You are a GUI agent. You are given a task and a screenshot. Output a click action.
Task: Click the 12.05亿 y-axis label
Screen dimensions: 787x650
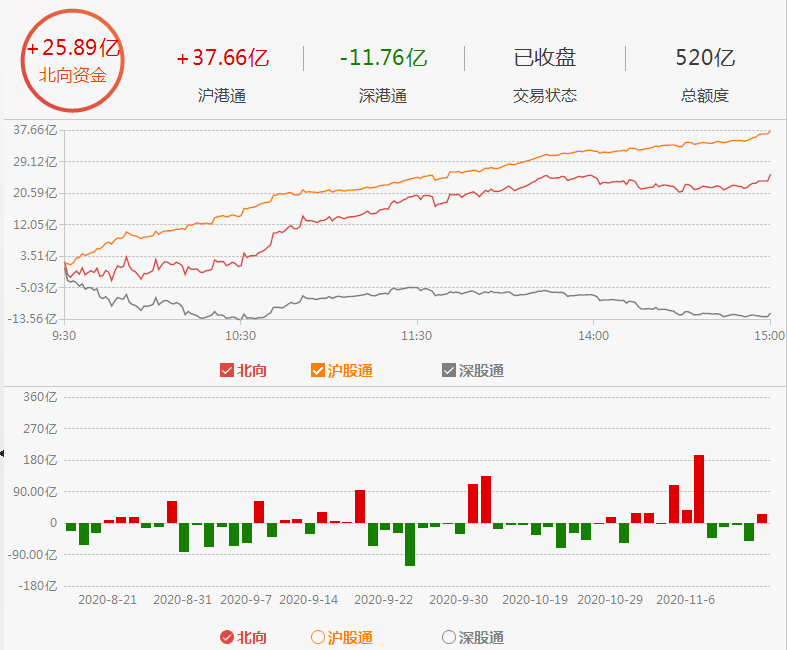tap(35, 224)
